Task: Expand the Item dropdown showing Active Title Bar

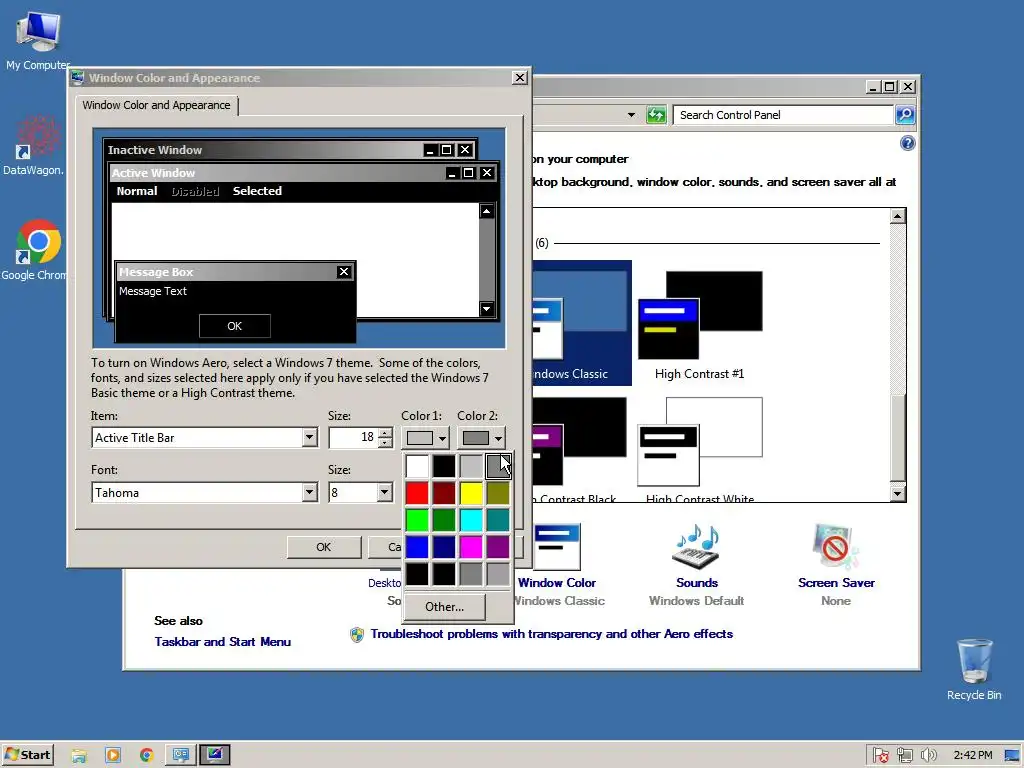Action: [x=310, y=438]
